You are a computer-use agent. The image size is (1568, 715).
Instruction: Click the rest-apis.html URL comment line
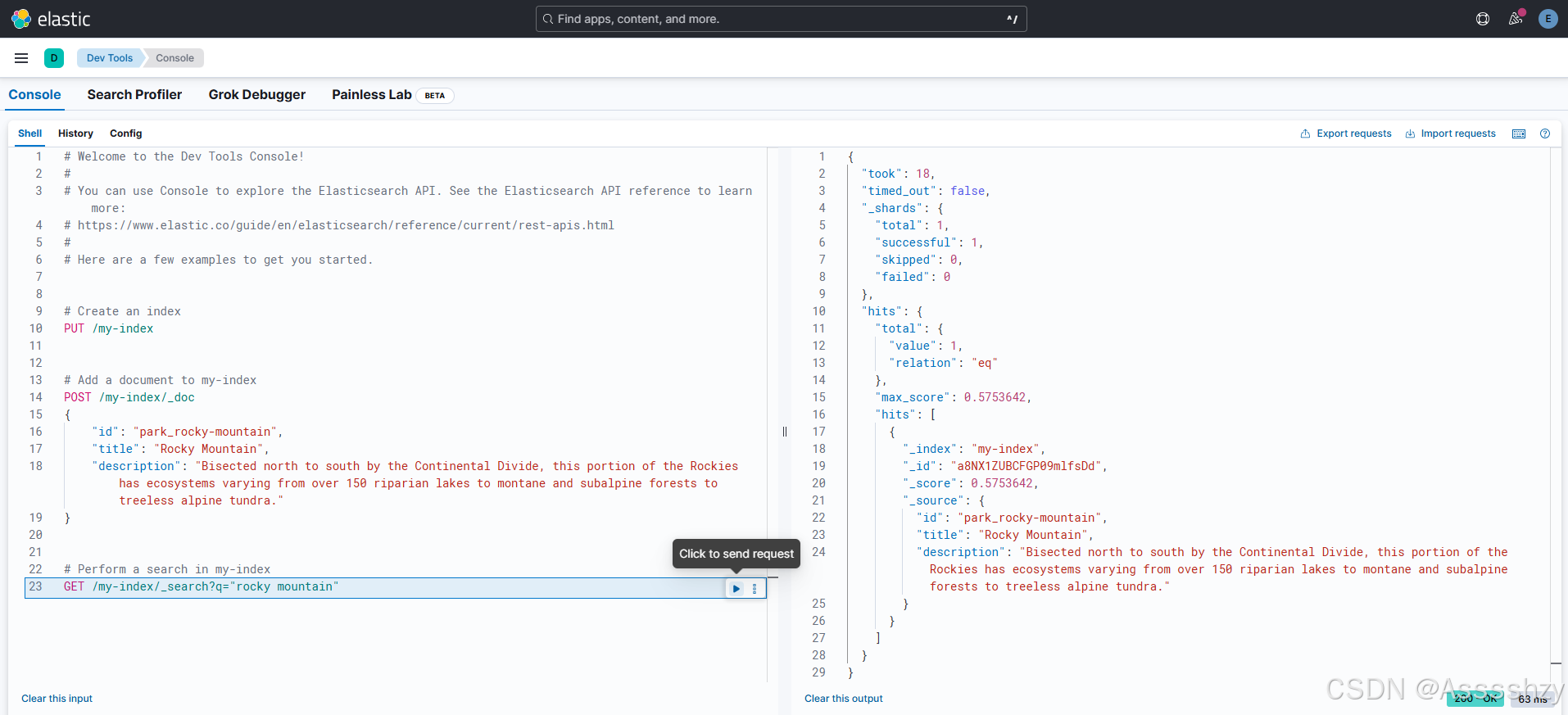click(339, 225)
